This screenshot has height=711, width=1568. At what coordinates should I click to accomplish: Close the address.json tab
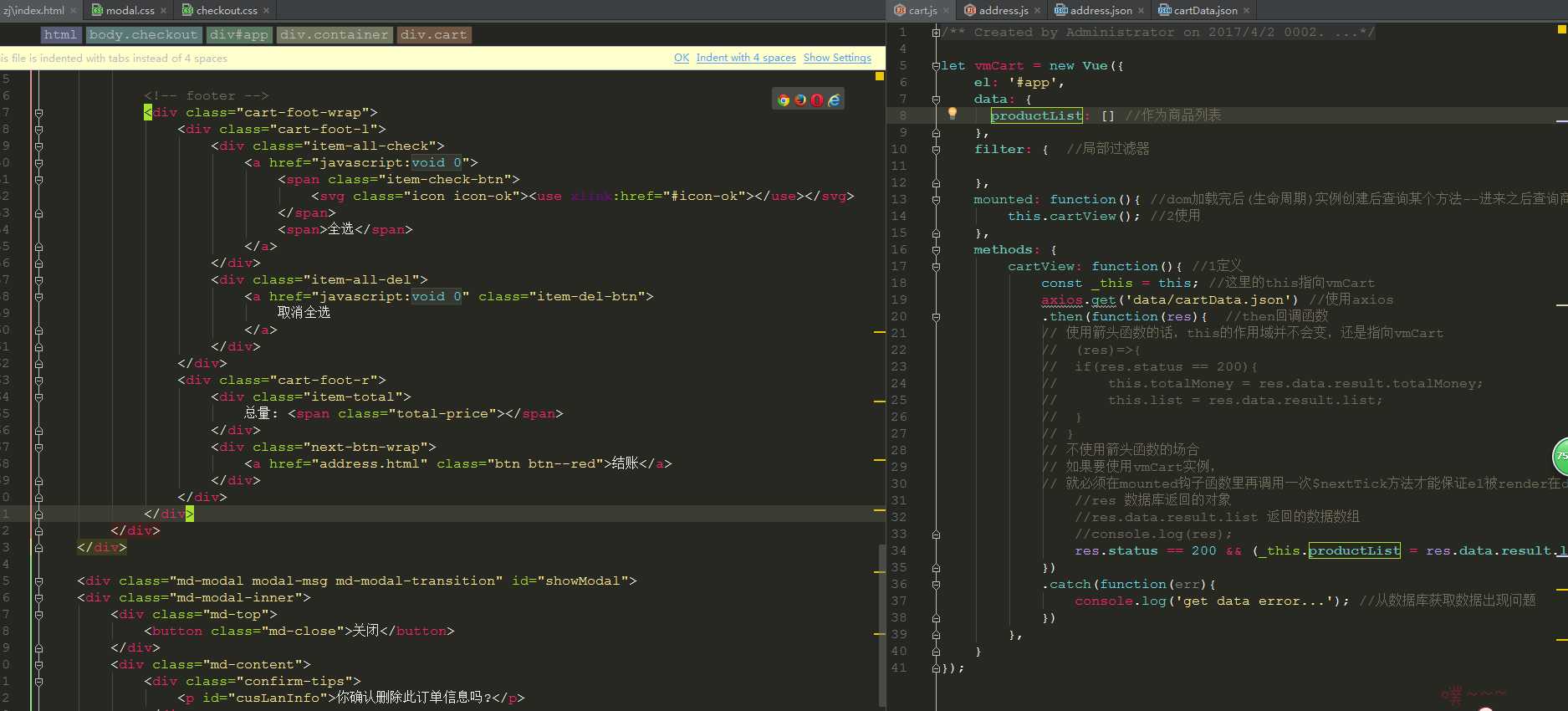pyautogui.click(x=1141, y=10)
